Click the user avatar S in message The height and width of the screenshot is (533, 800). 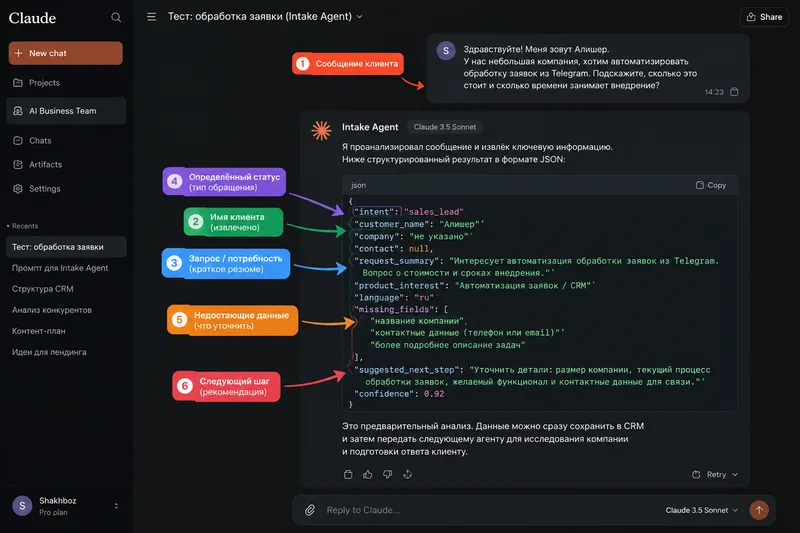446,50
